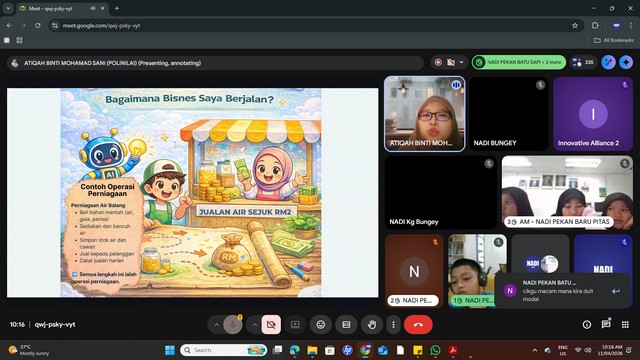Click muted mic icon on NADI Kg Bungey tile
The height and width of the screenshot is (360, 640).
[489, 164]
